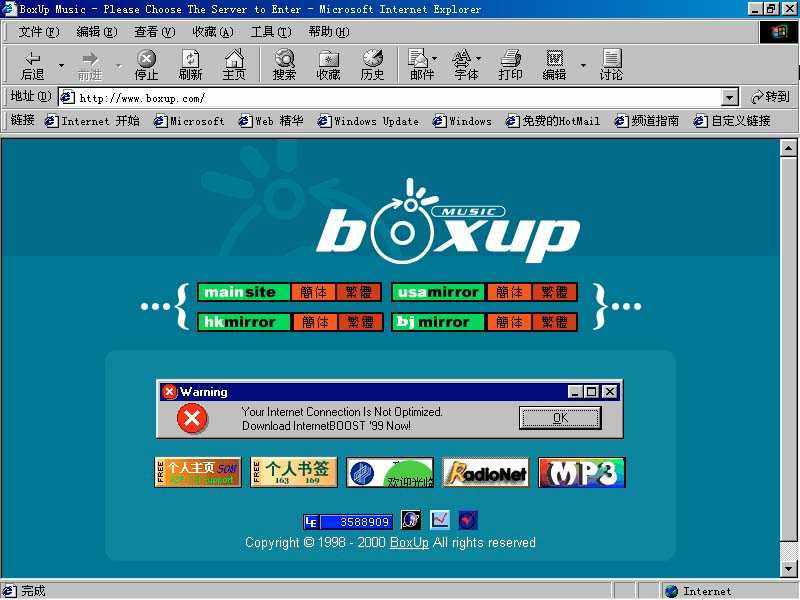The width and height of the screenshot is (800, 600).
Task: Open the Microsoft links bar shortcut
Action: [189, 121]
